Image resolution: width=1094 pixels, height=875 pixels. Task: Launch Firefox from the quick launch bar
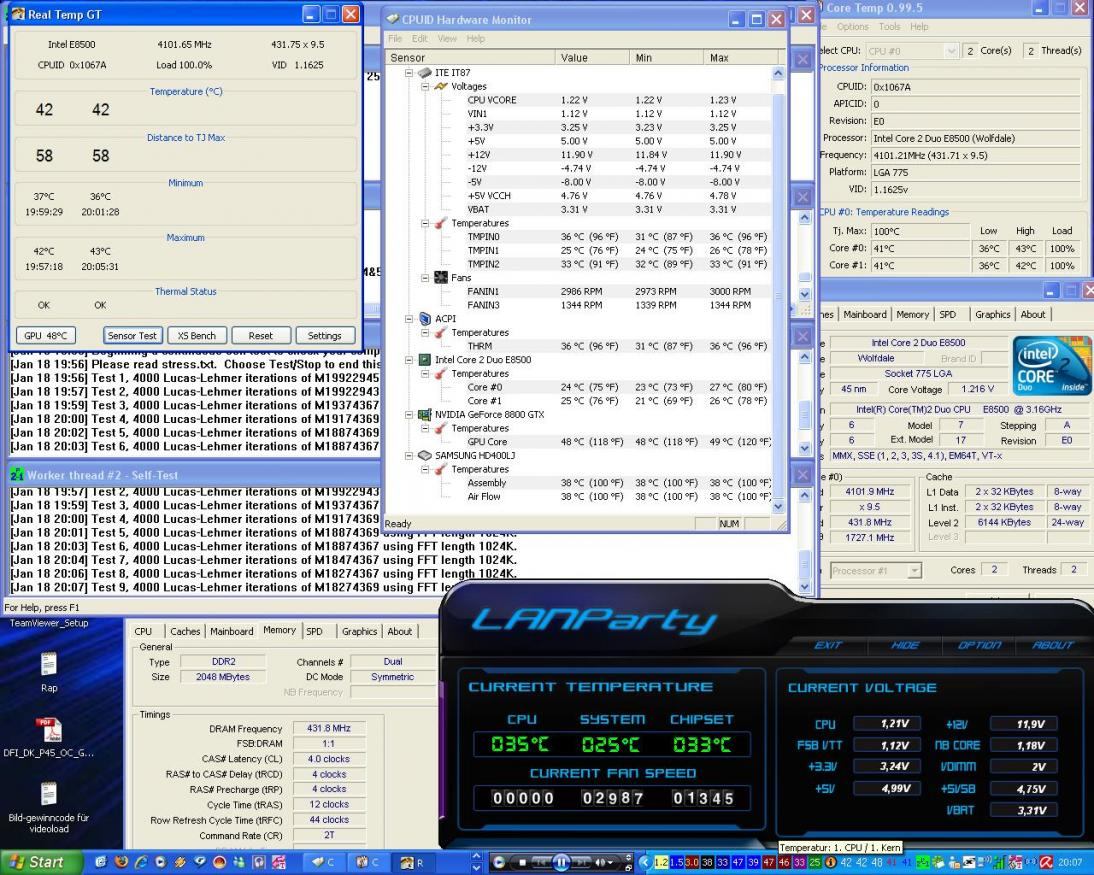pyautogui.click(x=121, y=862)
